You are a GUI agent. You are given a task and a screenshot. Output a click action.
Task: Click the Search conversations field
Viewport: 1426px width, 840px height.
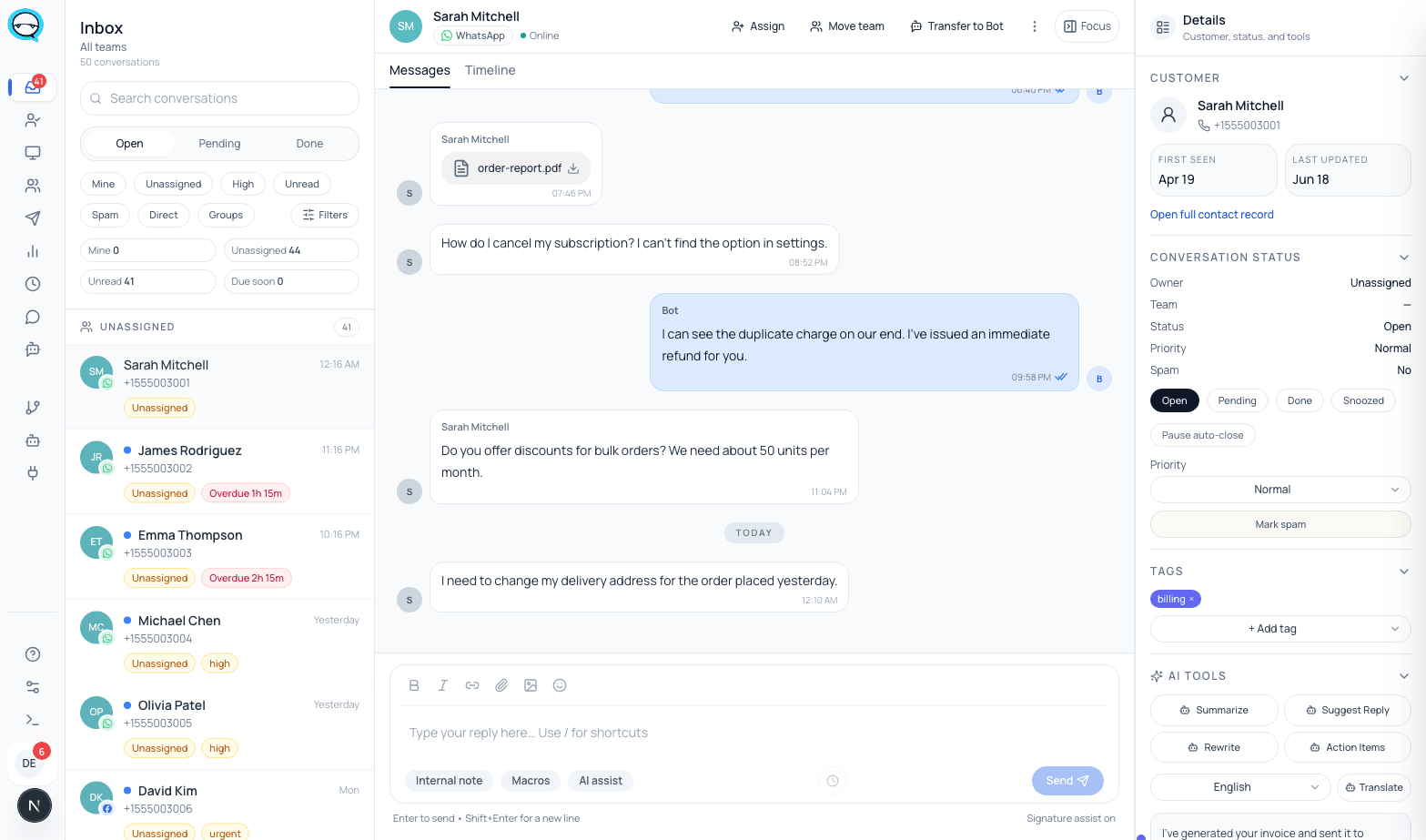(x=219, y=98)
